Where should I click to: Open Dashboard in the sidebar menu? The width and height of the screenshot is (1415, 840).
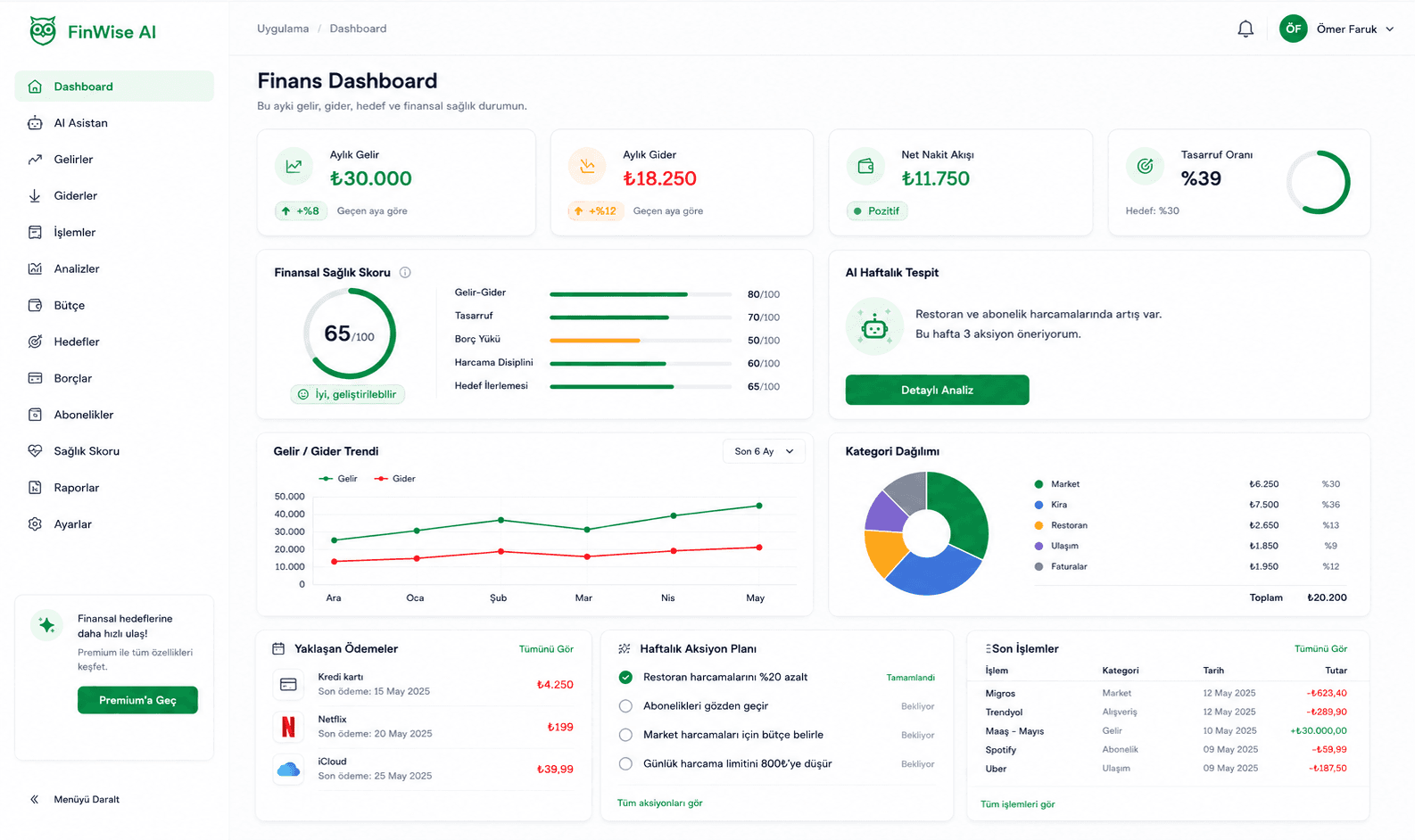tap(114, 86)
